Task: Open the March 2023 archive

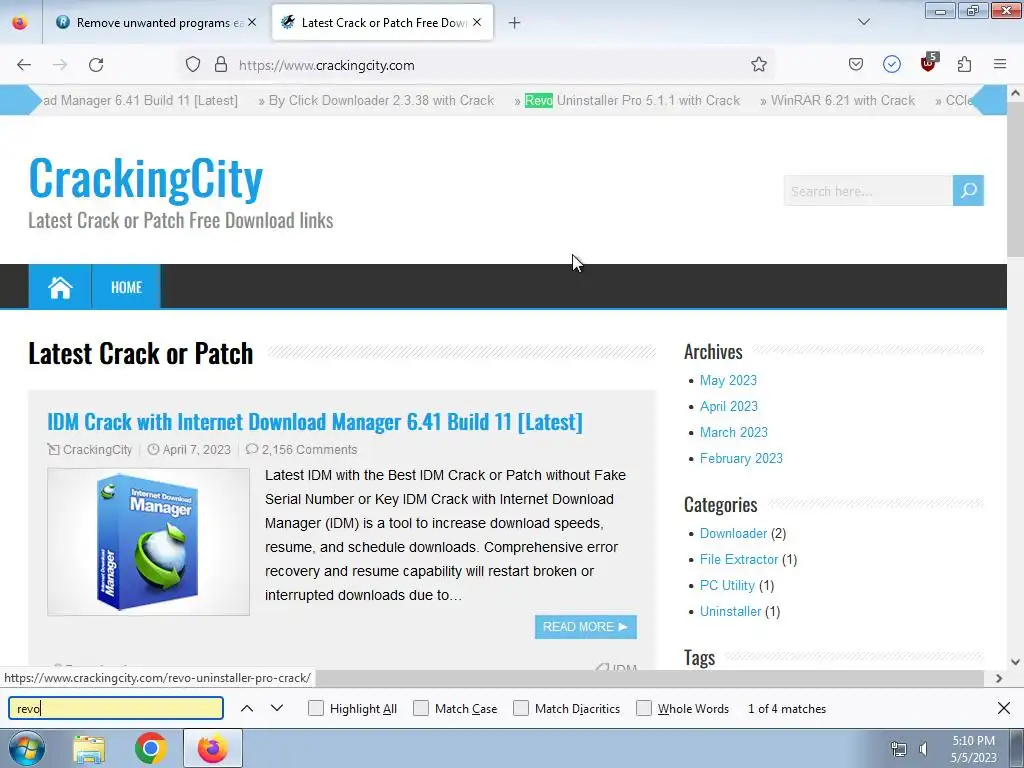Action: click(733, 432)
